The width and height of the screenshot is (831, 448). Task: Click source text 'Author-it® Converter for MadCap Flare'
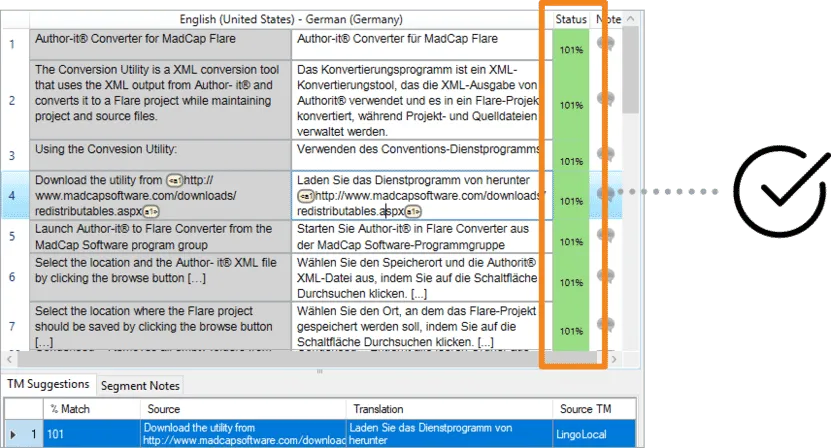[x=135, y=39]
